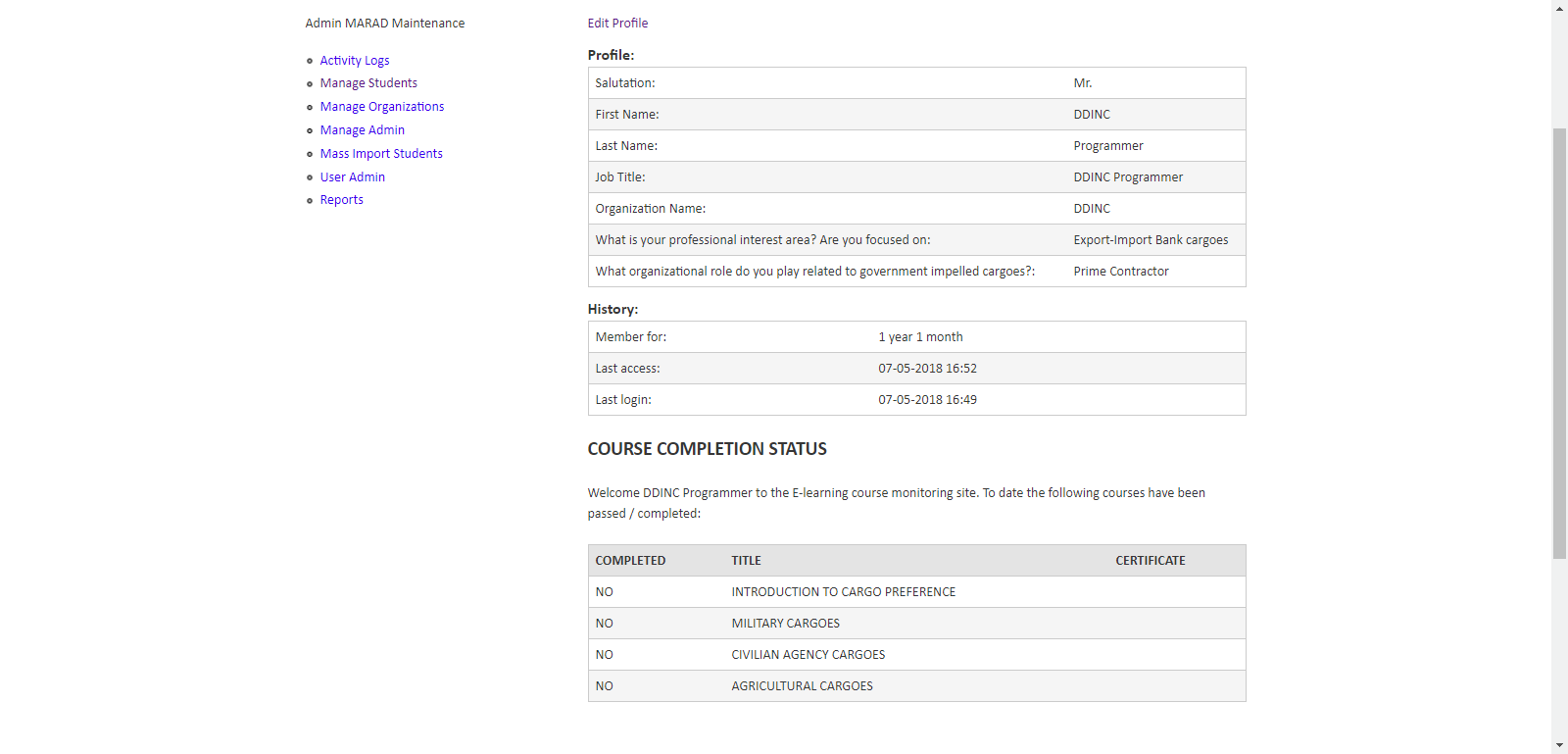1568x754 pixels.
Task: Click the scrollbar up arrow
Action: [x=1559, y=8]
